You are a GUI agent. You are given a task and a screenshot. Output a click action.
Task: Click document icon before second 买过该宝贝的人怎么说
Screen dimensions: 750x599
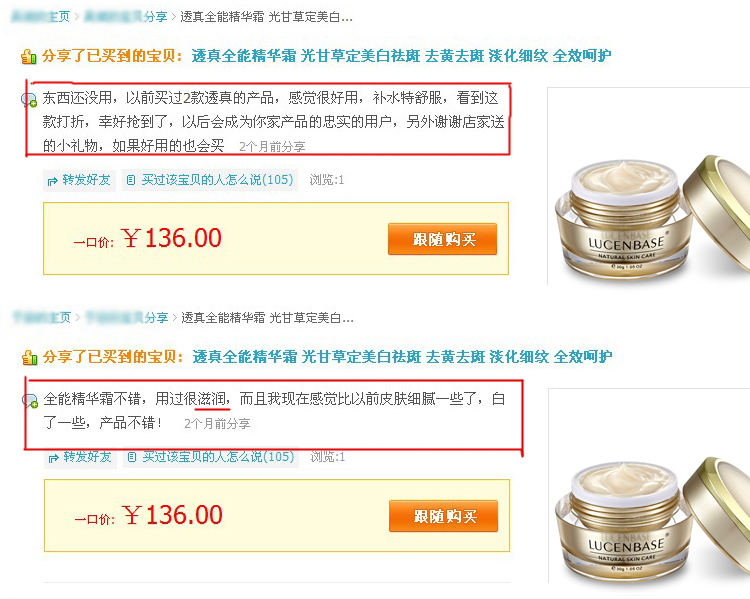(132, 457)
